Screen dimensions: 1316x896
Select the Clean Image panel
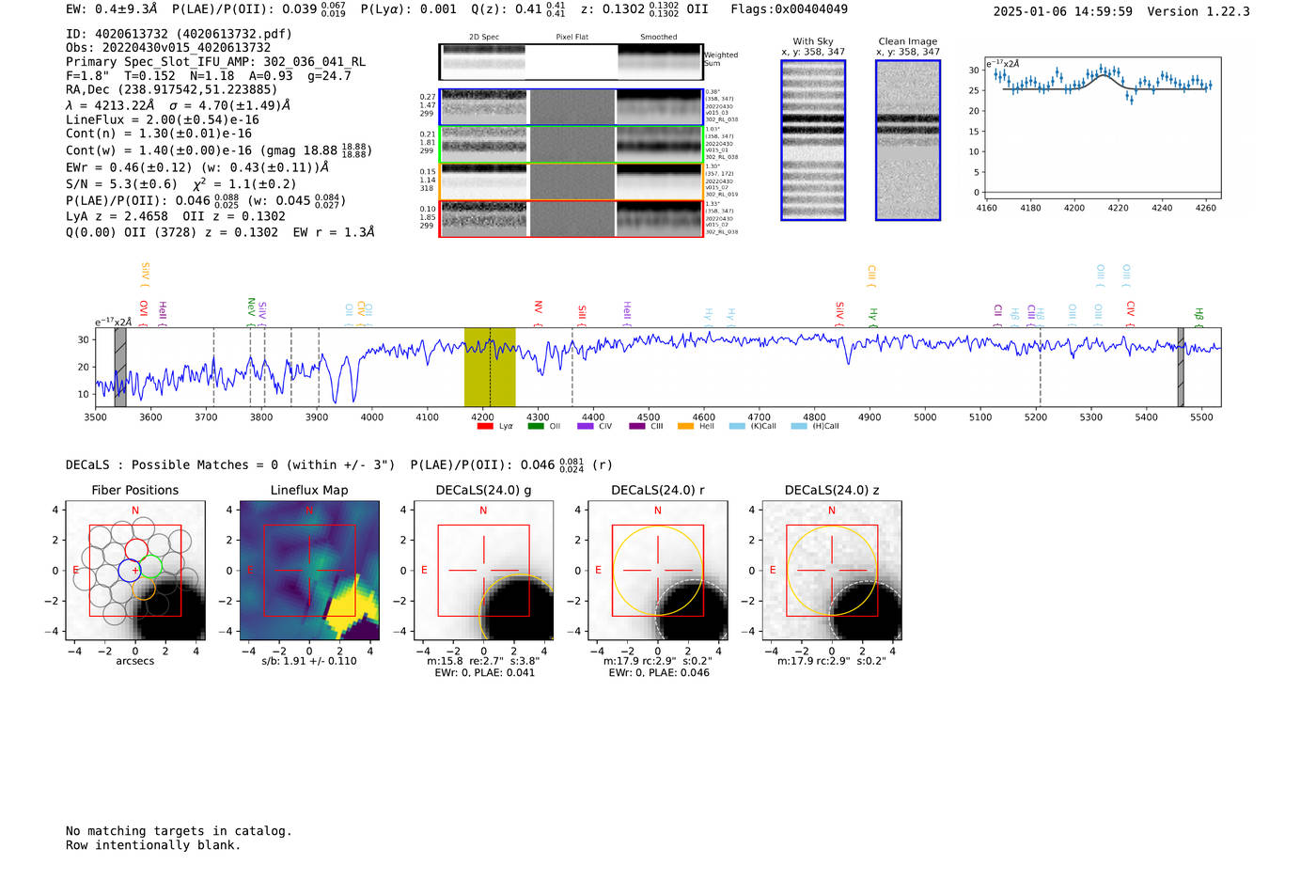pyautogui.click(x=907, y=140)
